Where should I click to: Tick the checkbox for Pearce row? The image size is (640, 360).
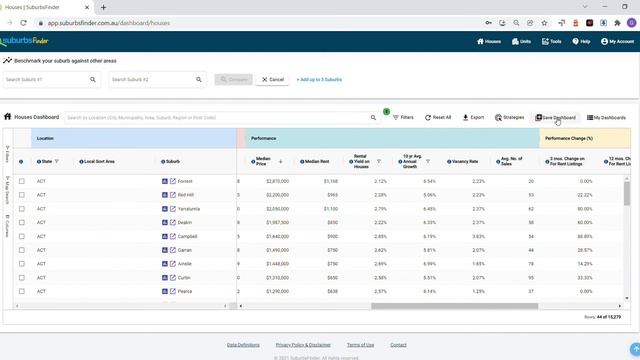tap(22, 291)
